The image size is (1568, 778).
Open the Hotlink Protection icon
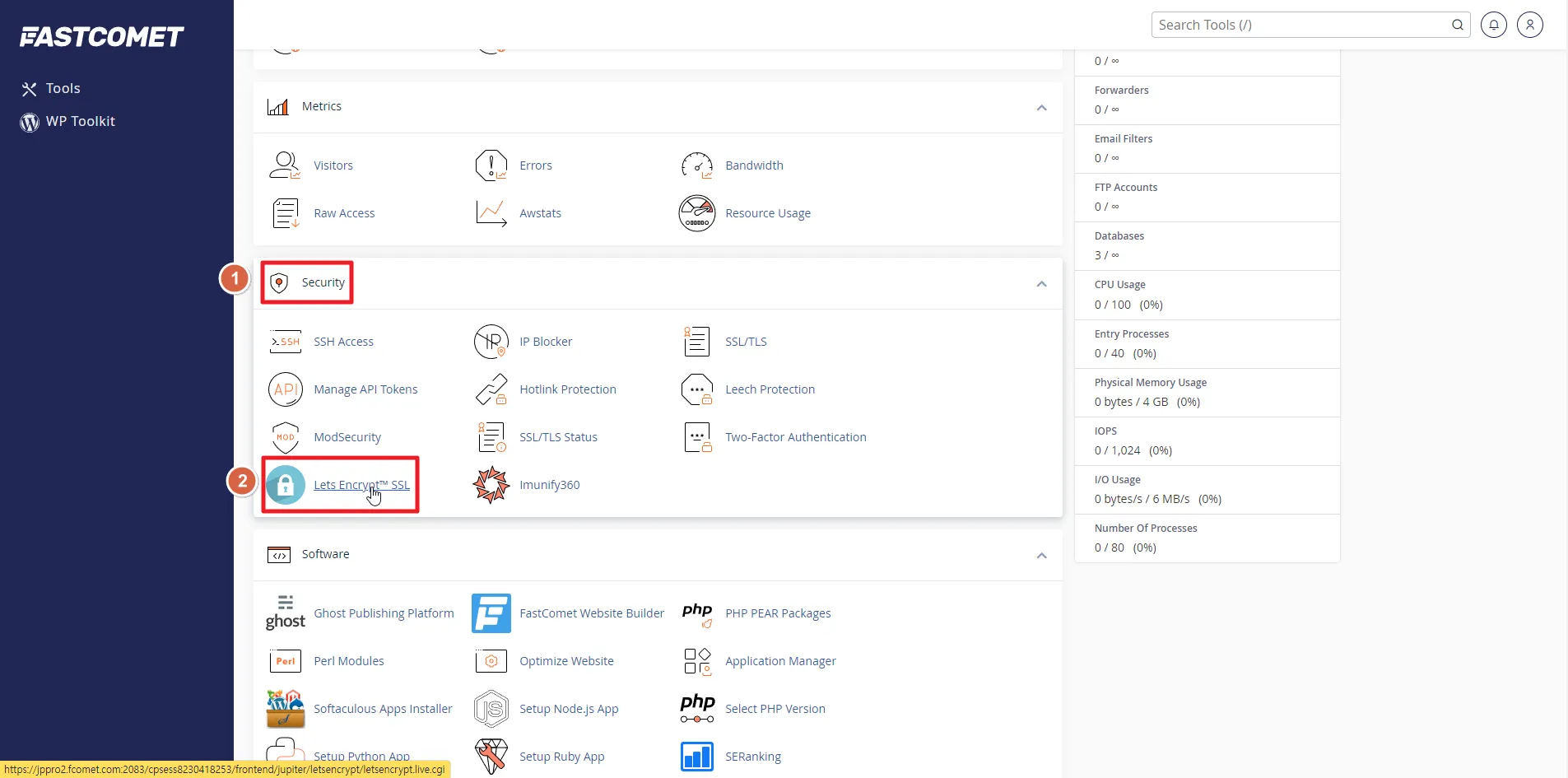coord(491,389)
